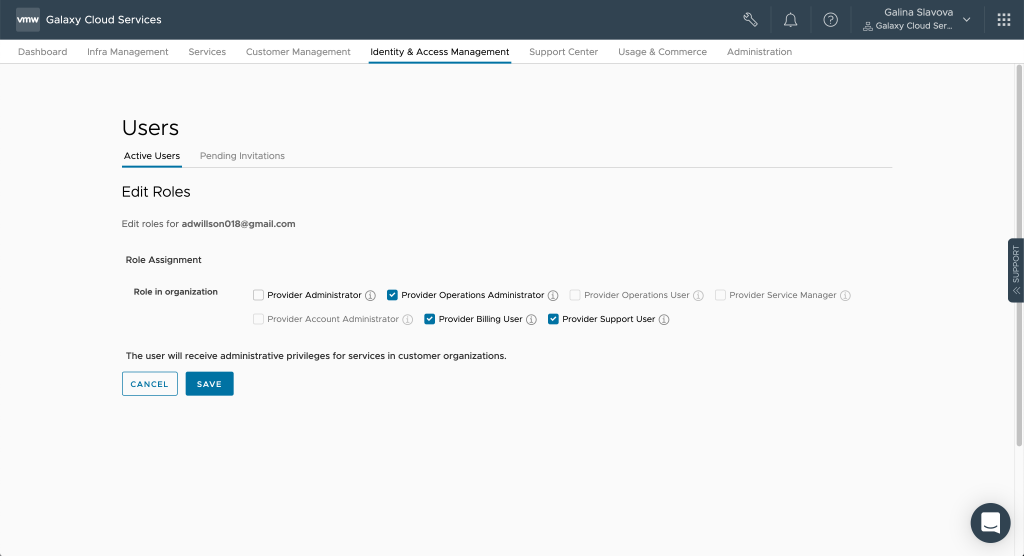This screenshot has width=1024, height=556.
Task: Switch to the Pending Invitations tab
Action: point(242,156)
